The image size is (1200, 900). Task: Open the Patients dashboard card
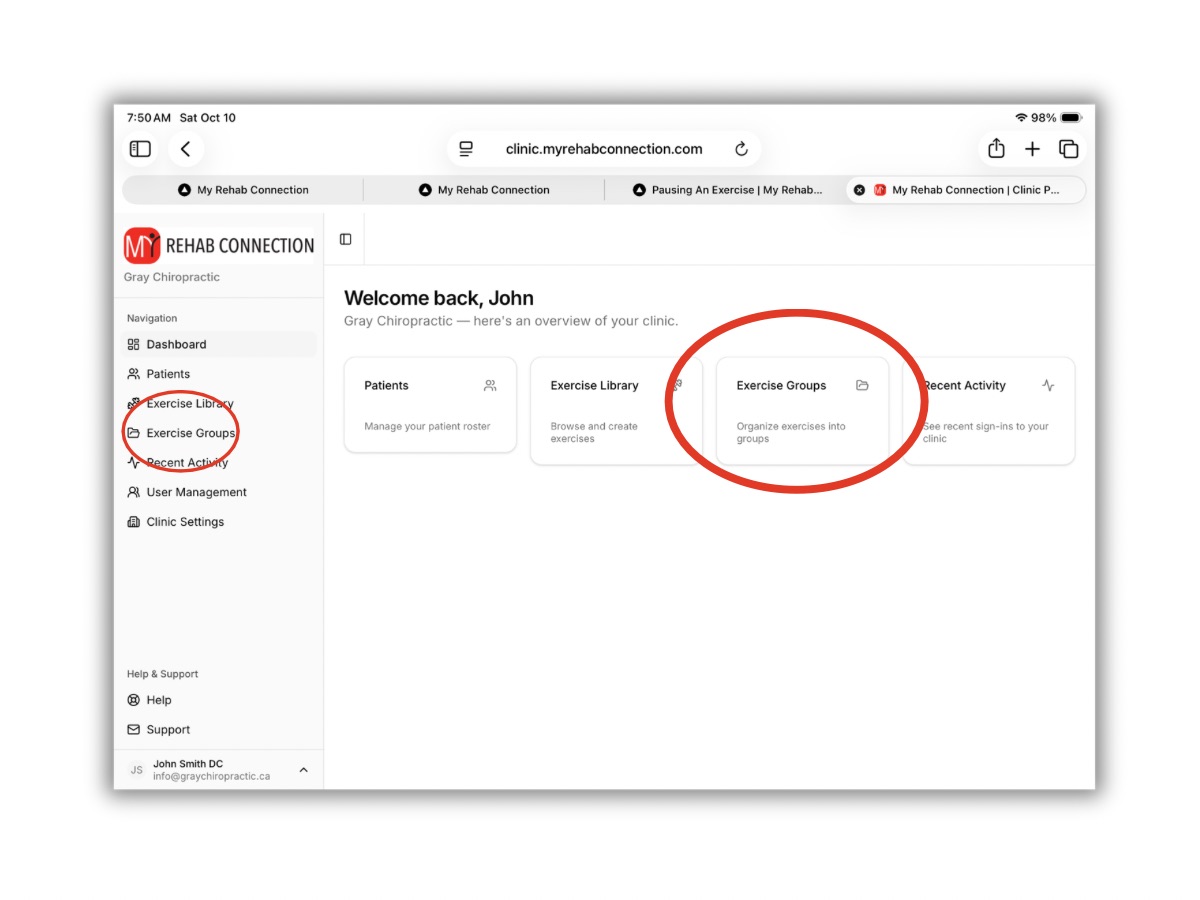tap(430, 405)
